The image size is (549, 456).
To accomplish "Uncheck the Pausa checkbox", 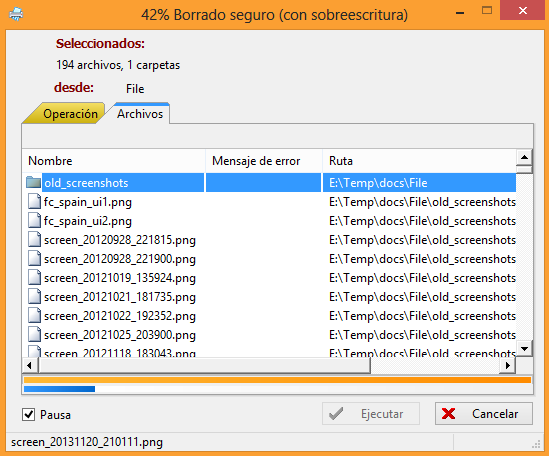I will coord(28,414).
